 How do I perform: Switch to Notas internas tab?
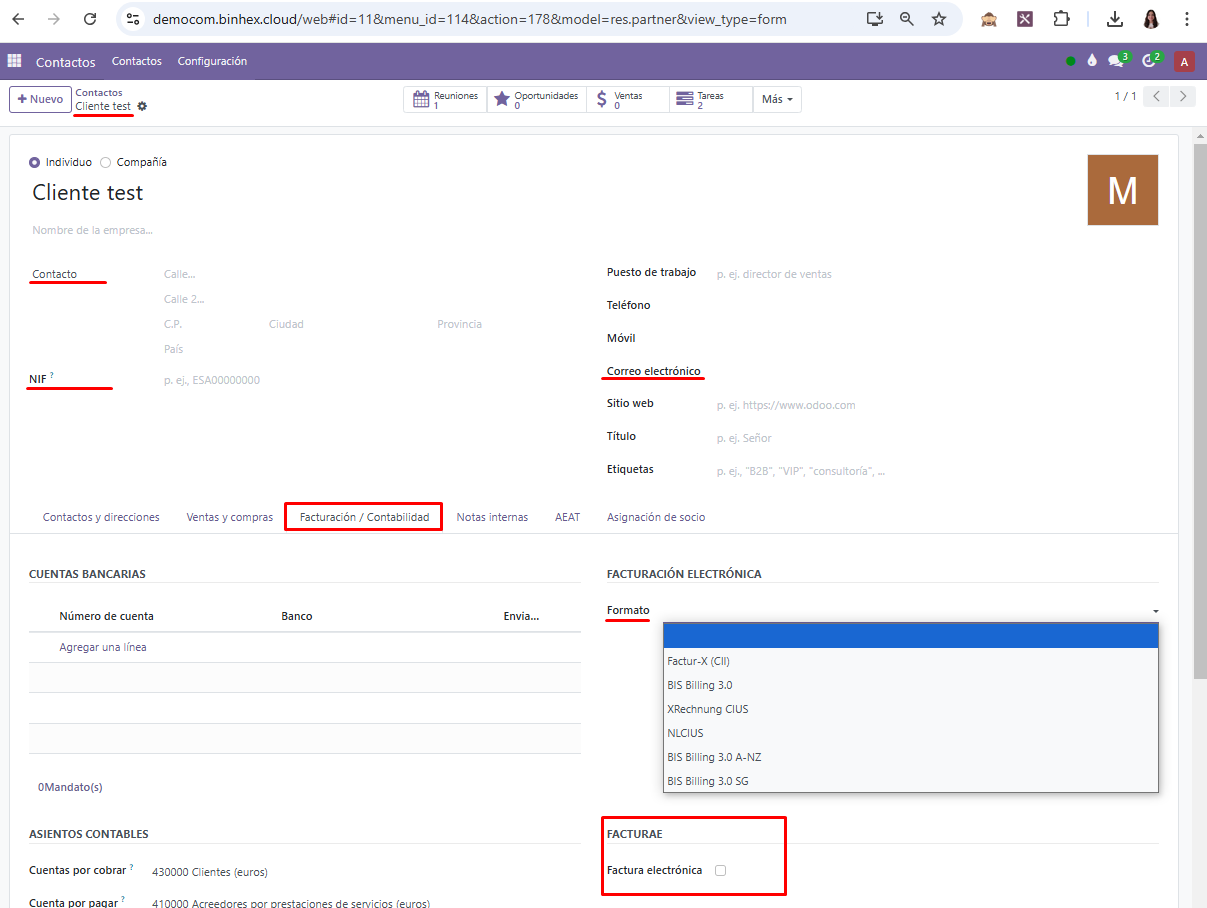pyautogui.click(x=492, y=517)
